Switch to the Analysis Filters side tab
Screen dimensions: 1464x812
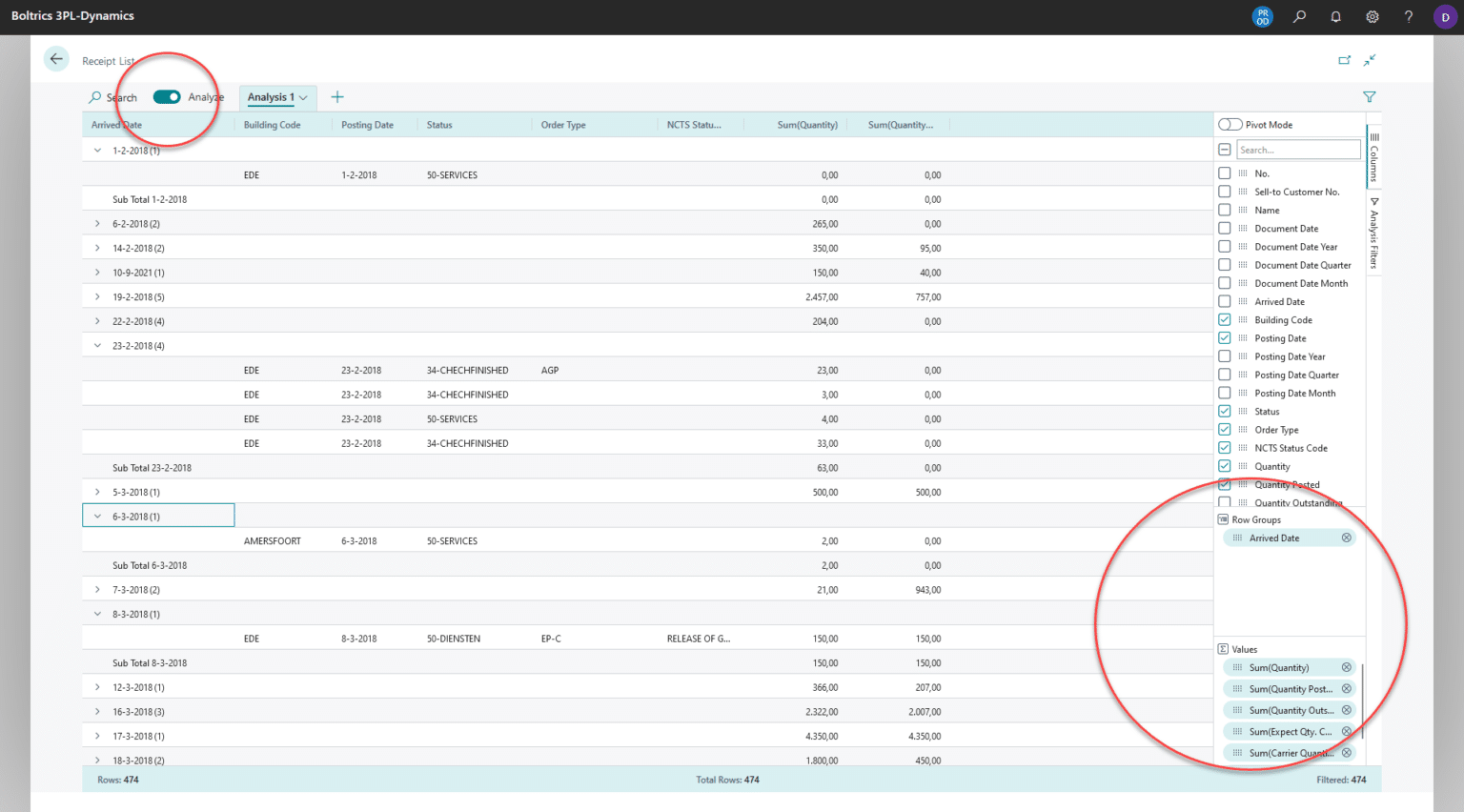(1374, 233)
